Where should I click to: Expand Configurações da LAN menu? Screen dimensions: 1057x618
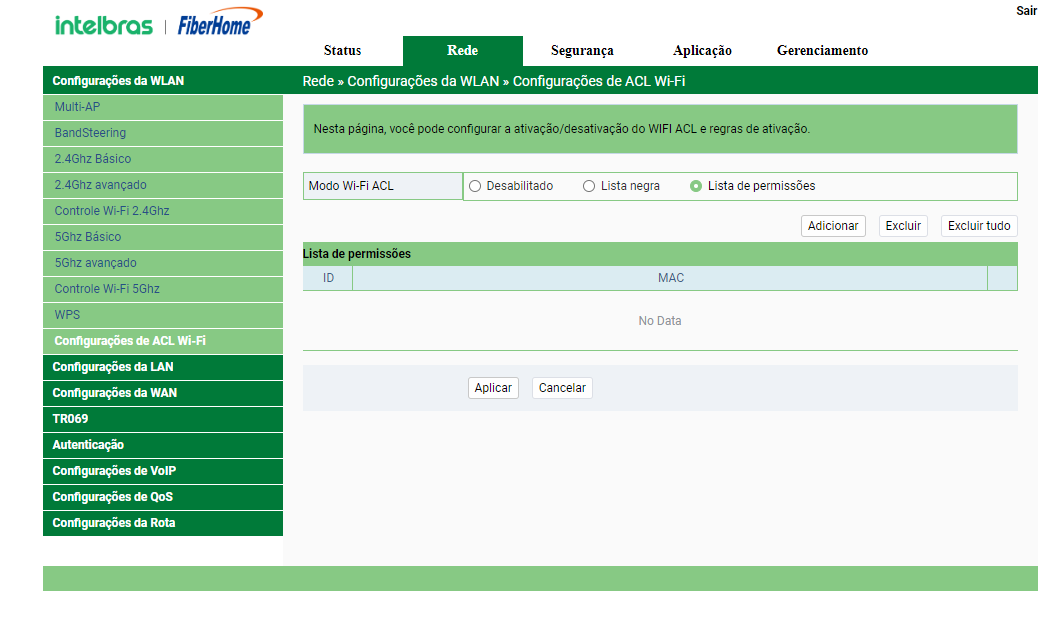pos(163,367)
